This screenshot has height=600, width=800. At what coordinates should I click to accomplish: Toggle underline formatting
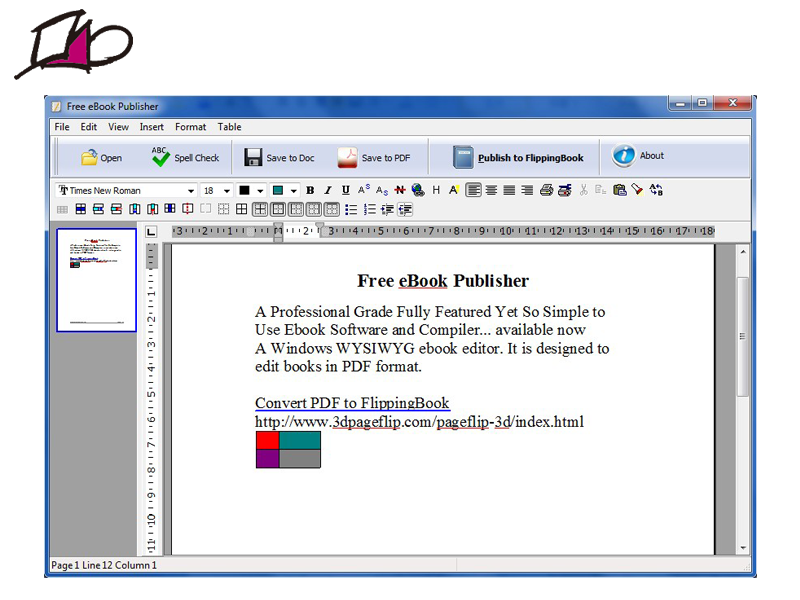tap(346, 190)
